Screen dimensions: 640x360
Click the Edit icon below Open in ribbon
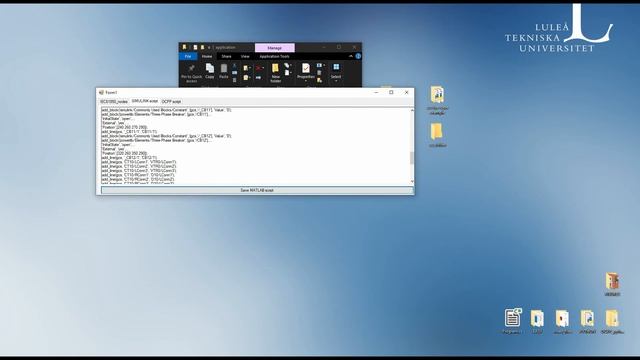pyautogui.click(x=319, y=73)
